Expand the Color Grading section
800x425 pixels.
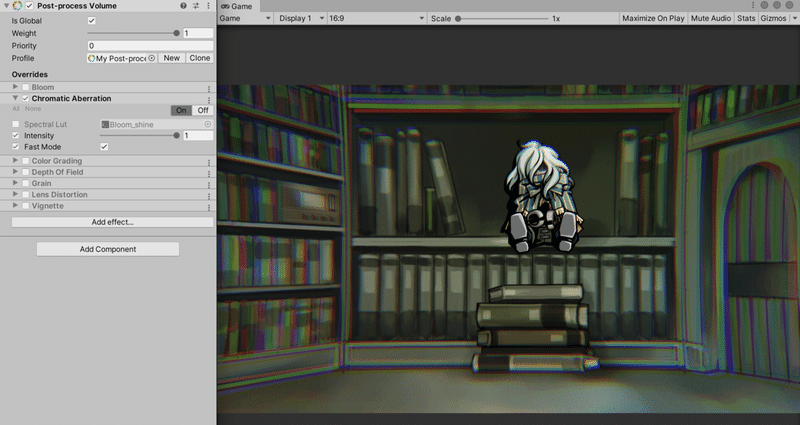15,160
